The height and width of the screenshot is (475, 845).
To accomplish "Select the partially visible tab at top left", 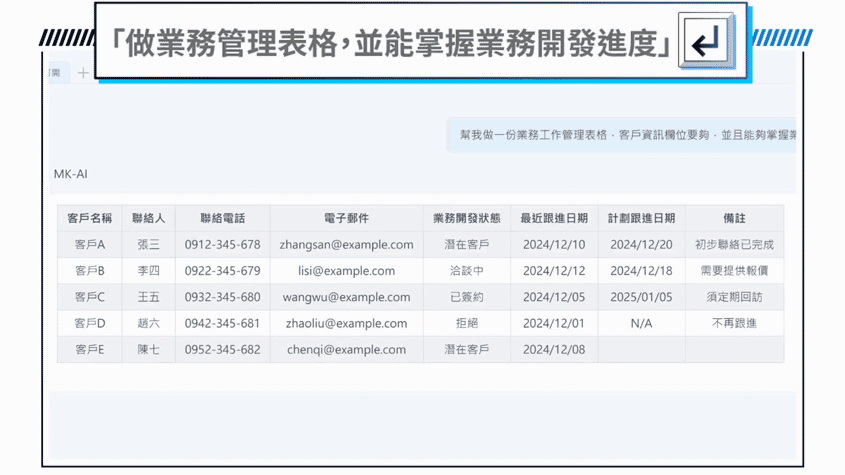I will point(58,73).
